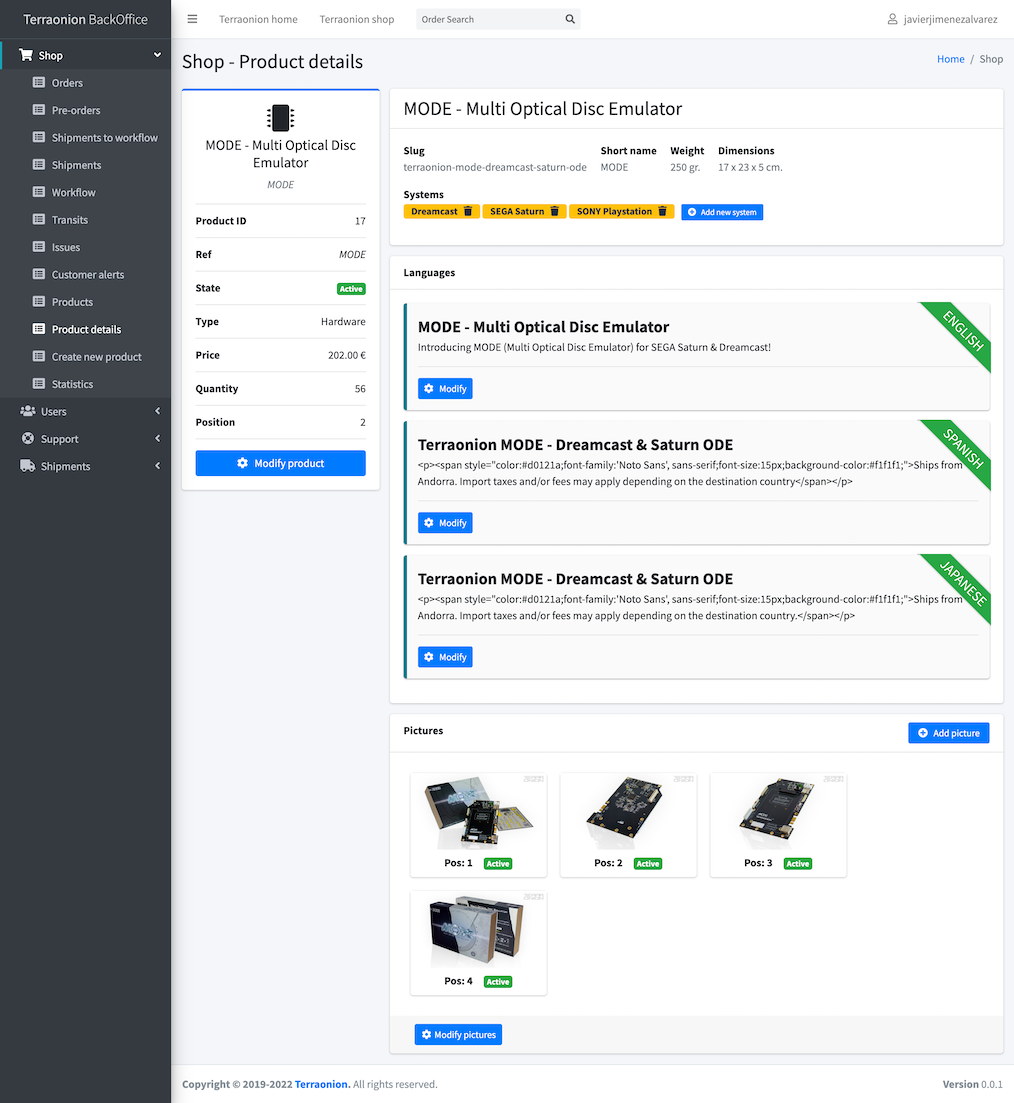The height and width of the screenshot is (1103, 1014).
Task: Click the Add picture button
Action: tap(949, 733)
